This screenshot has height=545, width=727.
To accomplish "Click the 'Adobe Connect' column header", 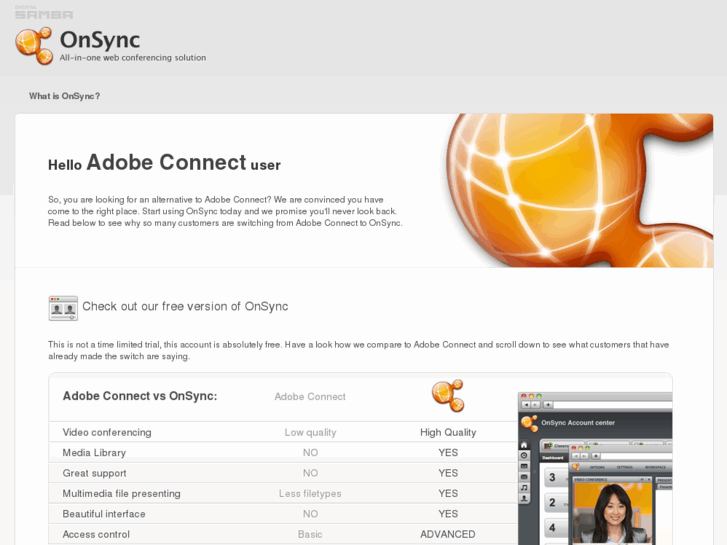I will click(310, 397).
